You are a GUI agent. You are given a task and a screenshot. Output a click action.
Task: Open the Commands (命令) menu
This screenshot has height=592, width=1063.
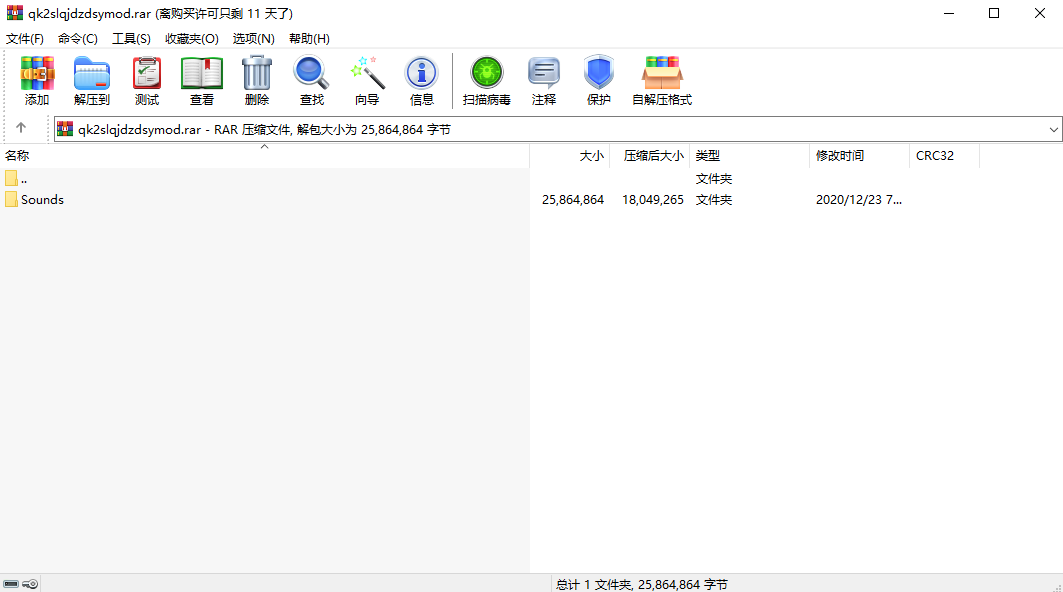point(78,39)
